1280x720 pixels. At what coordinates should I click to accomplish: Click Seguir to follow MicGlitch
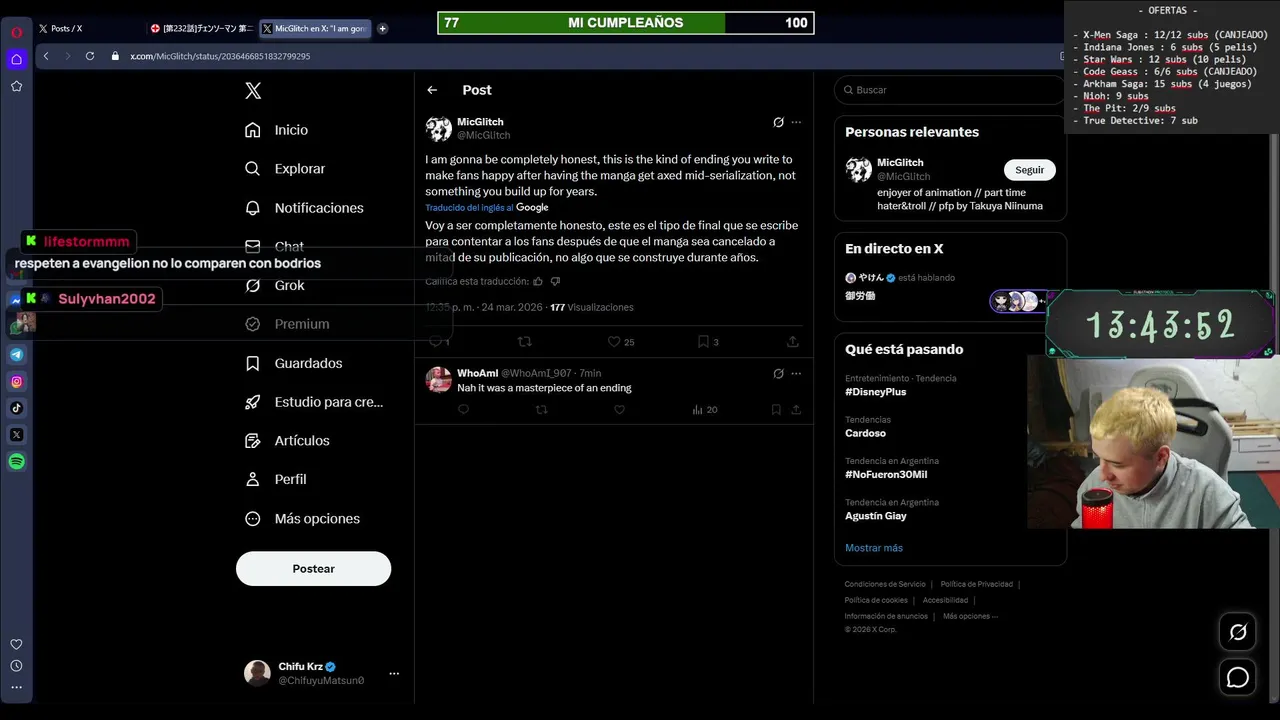coord(1029,170)
